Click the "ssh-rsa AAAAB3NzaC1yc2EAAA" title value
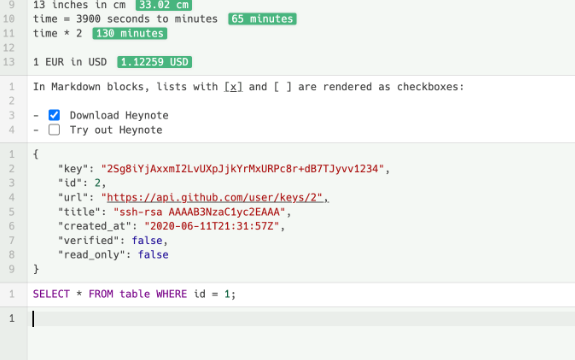The width and height of the screenshot is (575, 360). point(199,212)
